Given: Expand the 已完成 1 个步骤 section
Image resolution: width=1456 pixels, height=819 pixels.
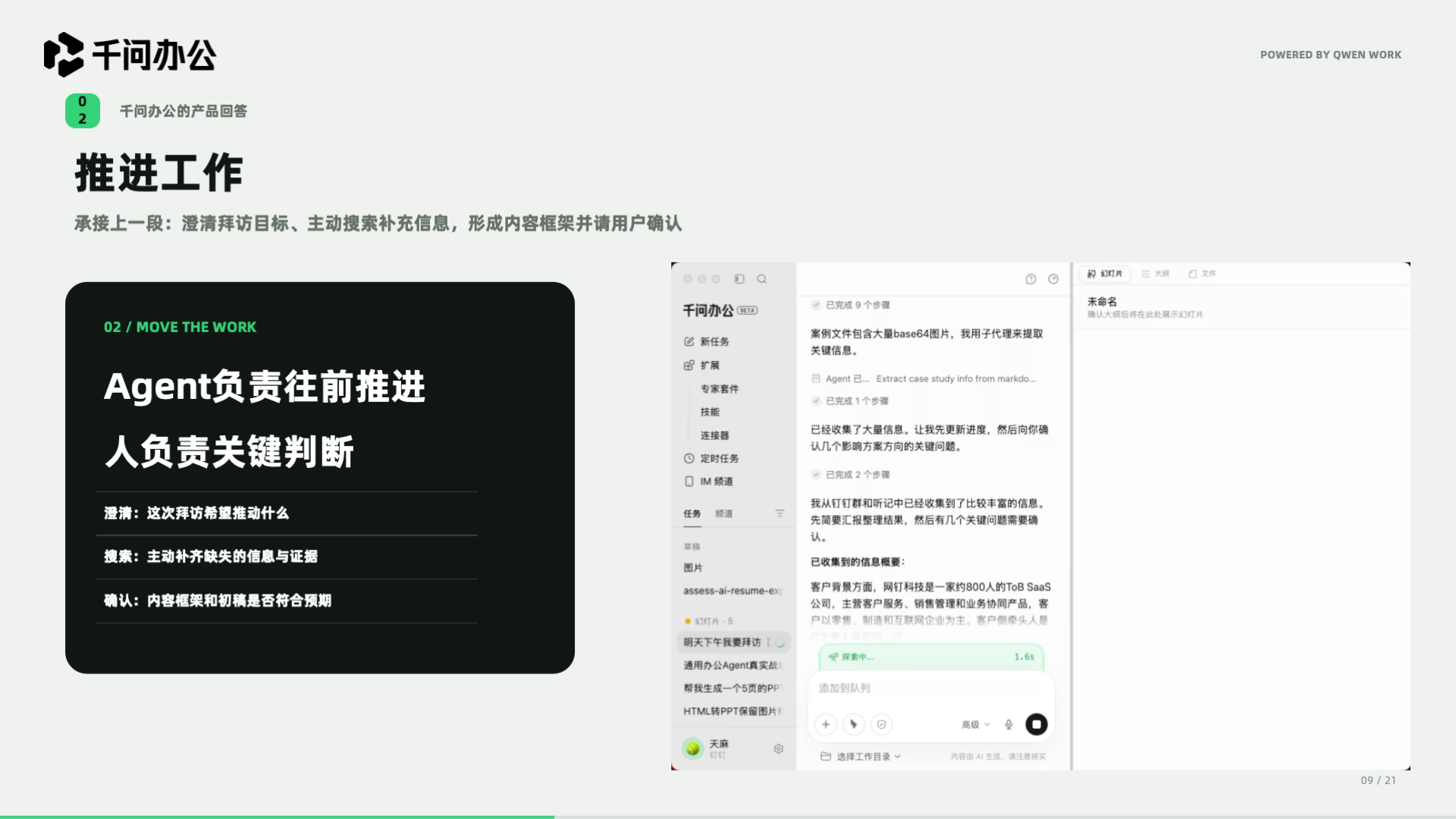Looking at the screenshot, I should [849, 400].
